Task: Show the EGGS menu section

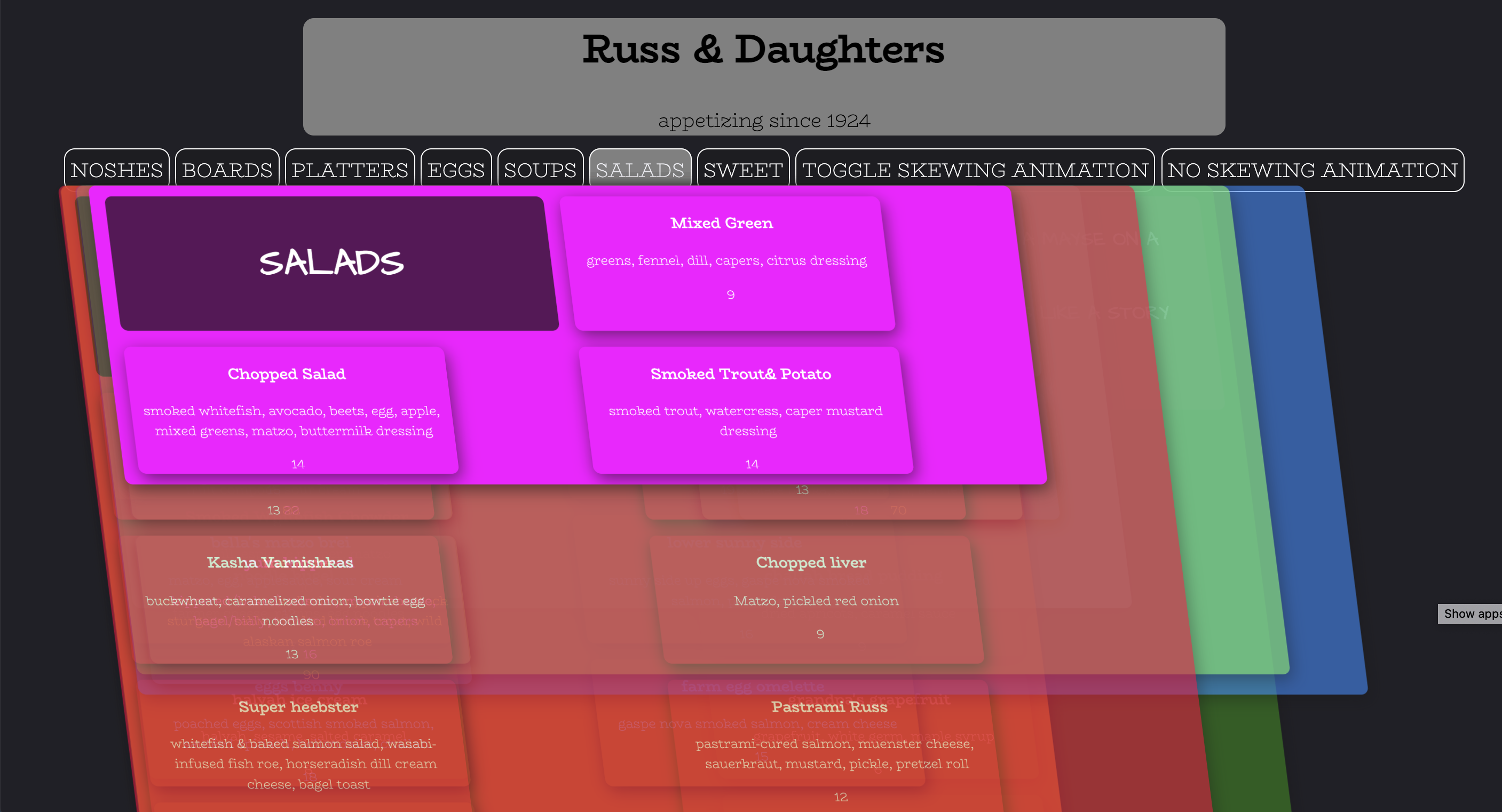Action: click(456, 170)
